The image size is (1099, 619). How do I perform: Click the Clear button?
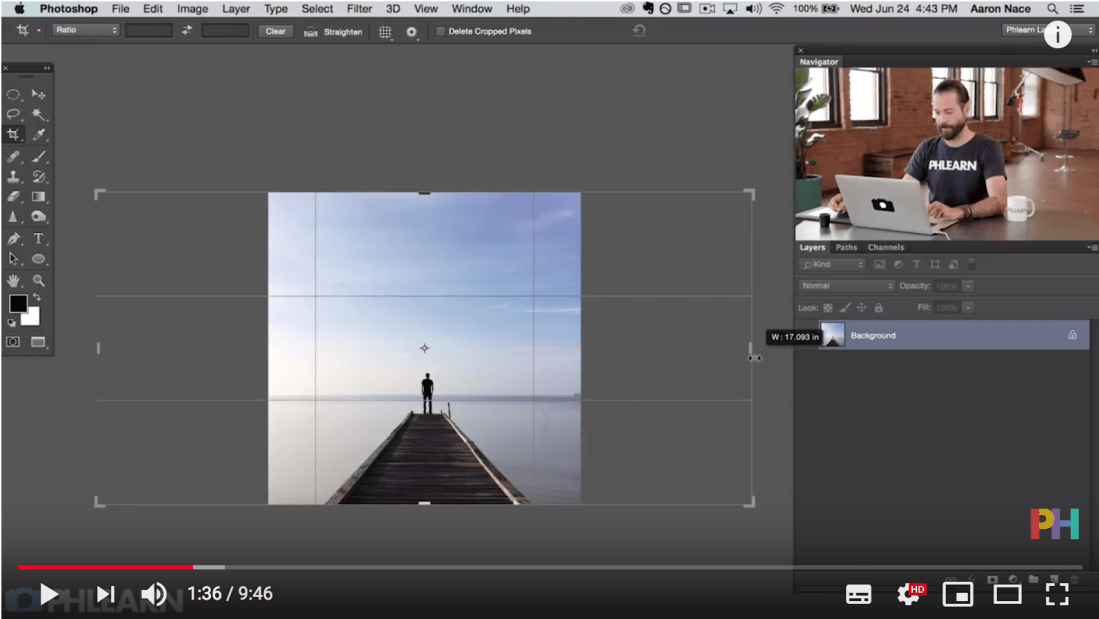pos(276,31)
